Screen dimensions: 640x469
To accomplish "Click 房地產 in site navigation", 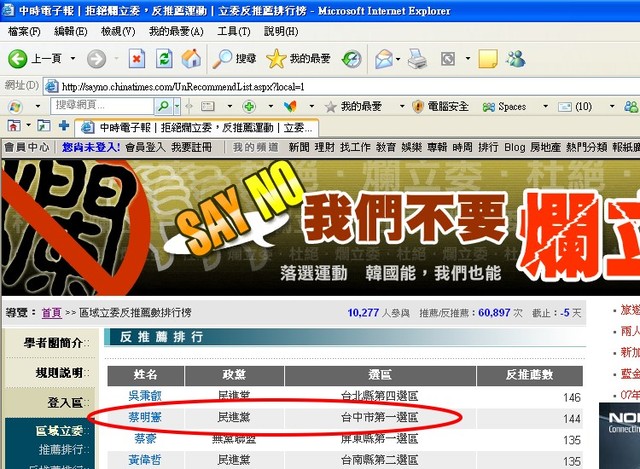I will [545, 147].
